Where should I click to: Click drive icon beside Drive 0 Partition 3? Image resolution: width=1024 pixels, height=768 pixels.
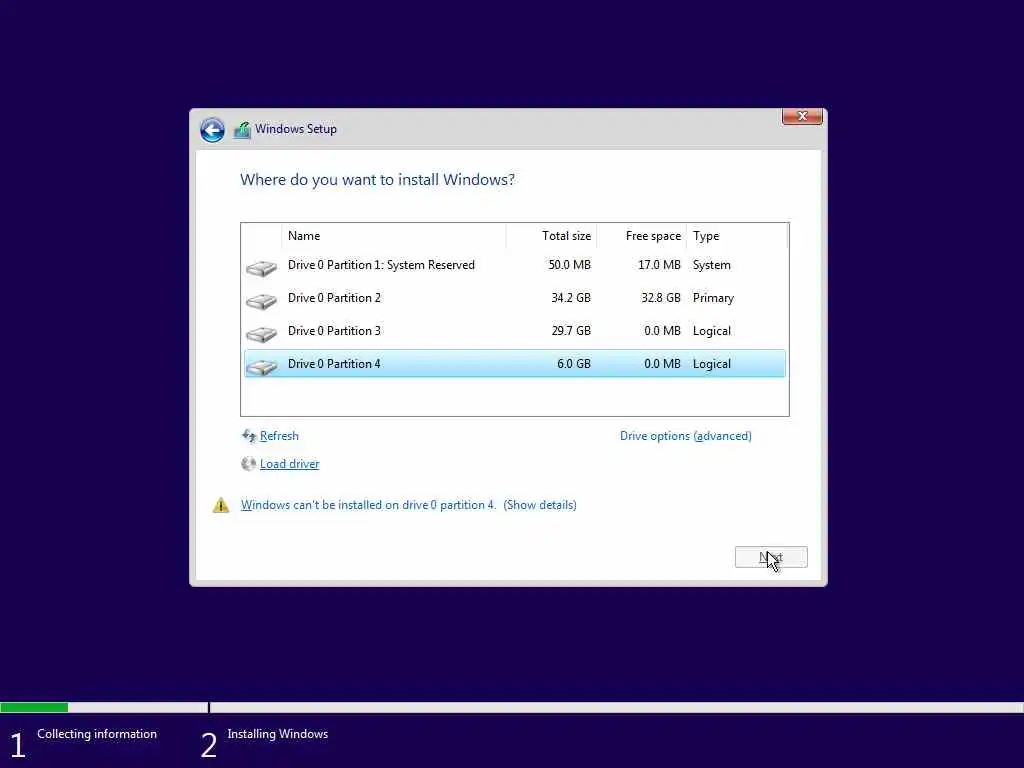[x=261, y=334]
